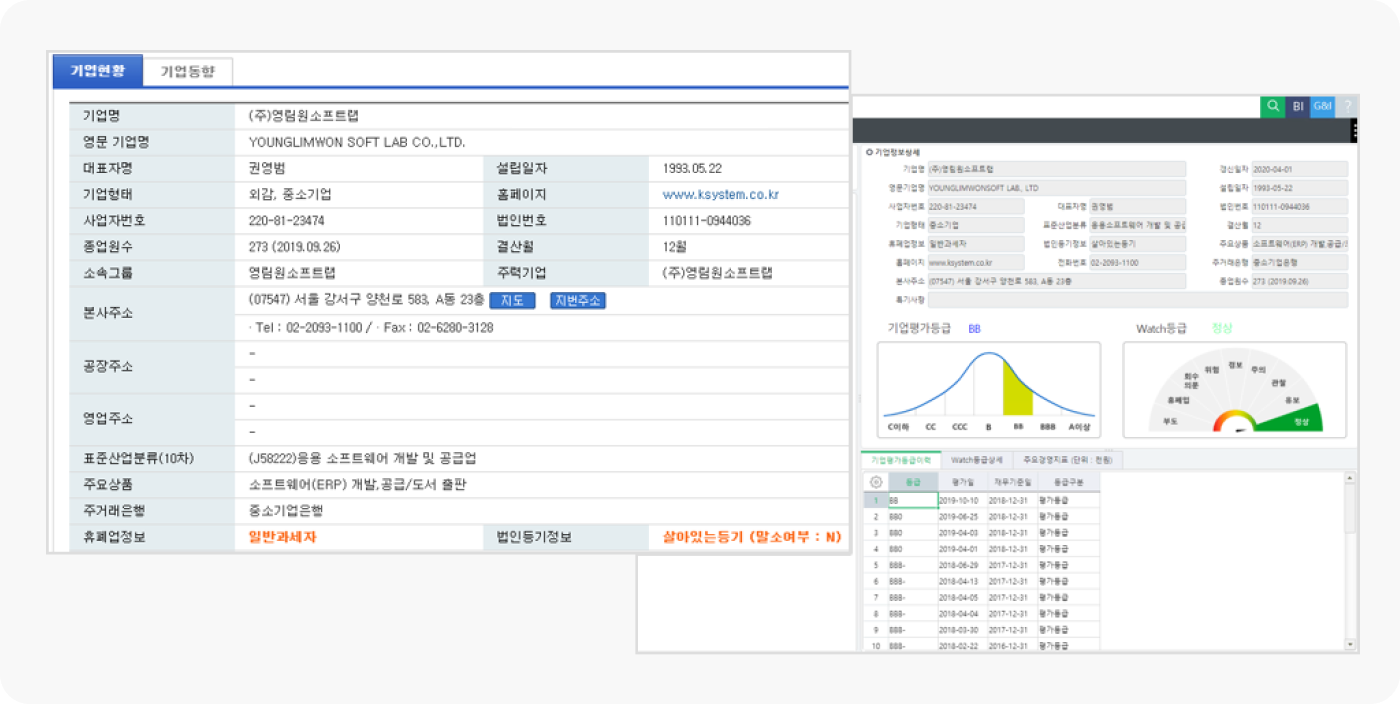Click the 살아있는등기 (말소여부 : N) text
This screenshot has width=1400, height=704.
pos(752,537)
